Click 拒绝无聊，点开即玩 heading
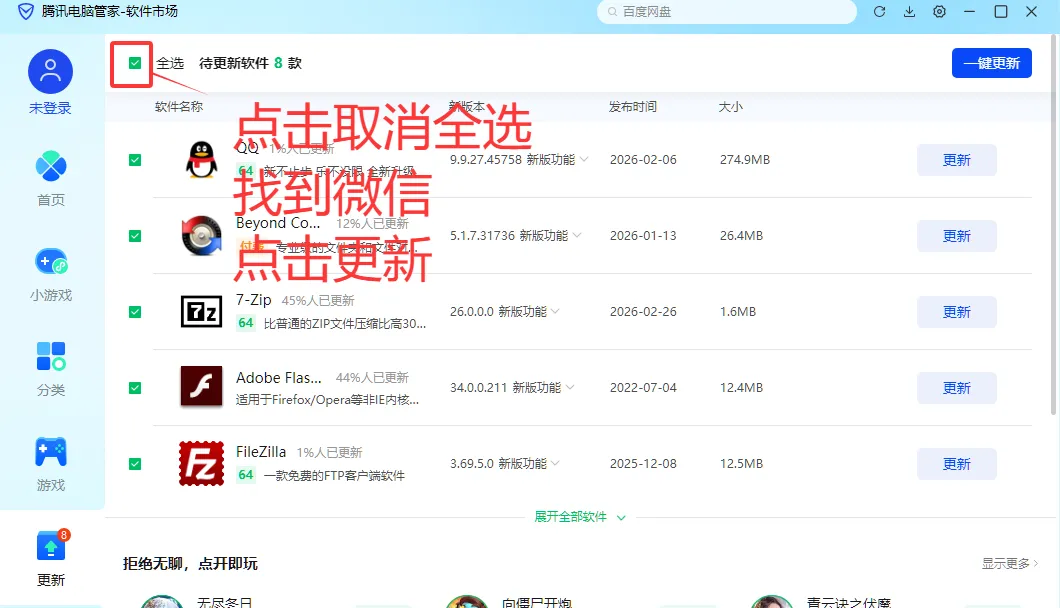Image resolution: width=1060 pixels, height=608 pixels. 190,563
